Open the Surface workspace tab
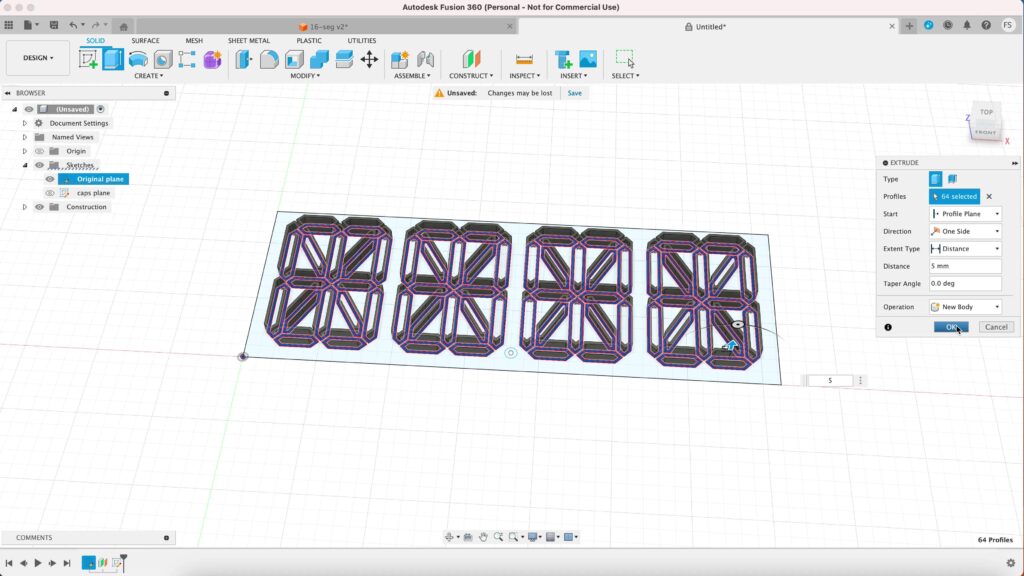Viewport: 1024px width, 576px height. point(145,41)
